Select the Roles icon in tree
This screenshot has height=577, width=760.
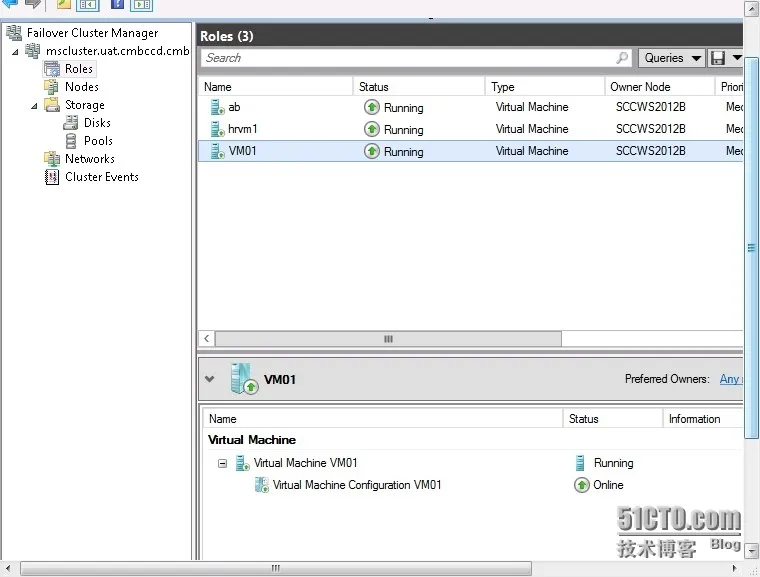(x=52, y=69)
